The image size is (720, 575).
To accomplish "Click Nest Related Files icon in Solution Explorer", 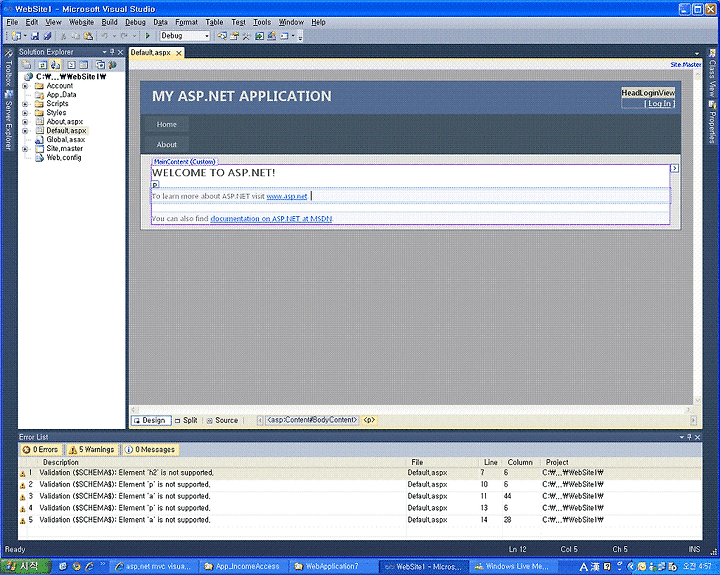I will coord(55,65).
